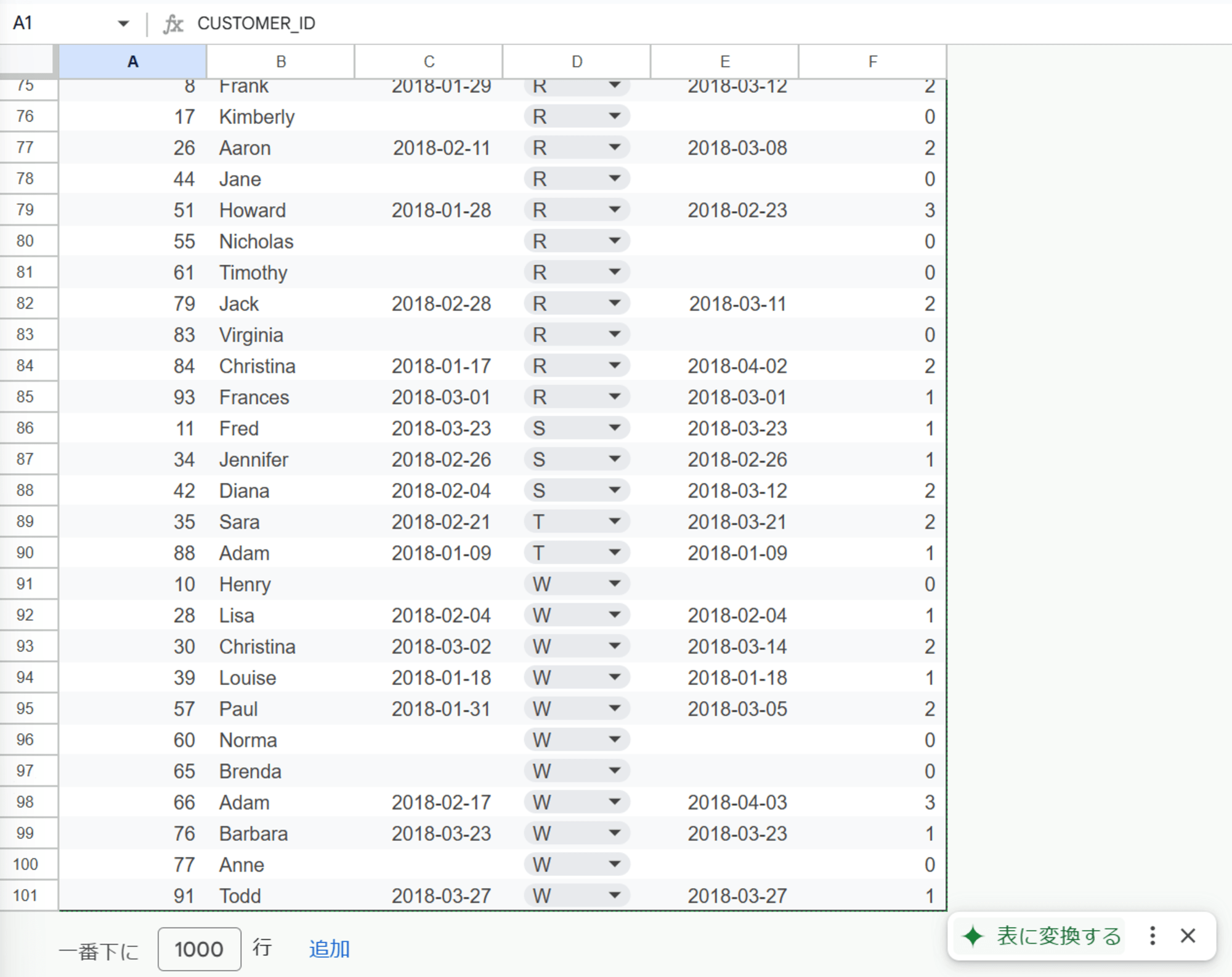This screenshot has width=1232, height=977.
Task: Click the cell containing Timothy
Action: [281, 272]
